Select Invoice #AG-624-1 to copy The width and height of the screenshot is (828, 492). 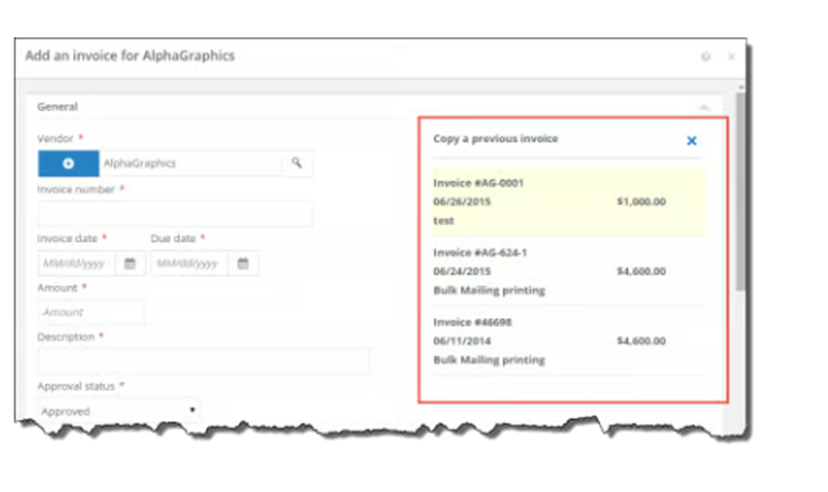(569, 271)
